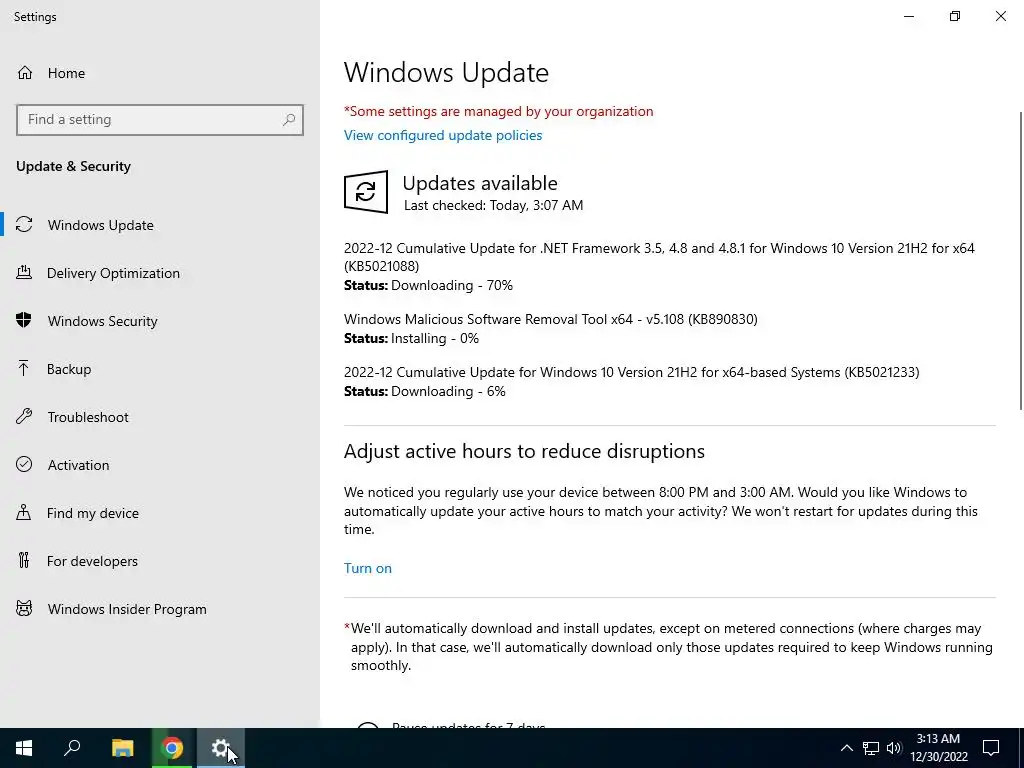The image size is (1024, 768).
Task: Click the Windows Update page title
Action: tap(446, 72)
